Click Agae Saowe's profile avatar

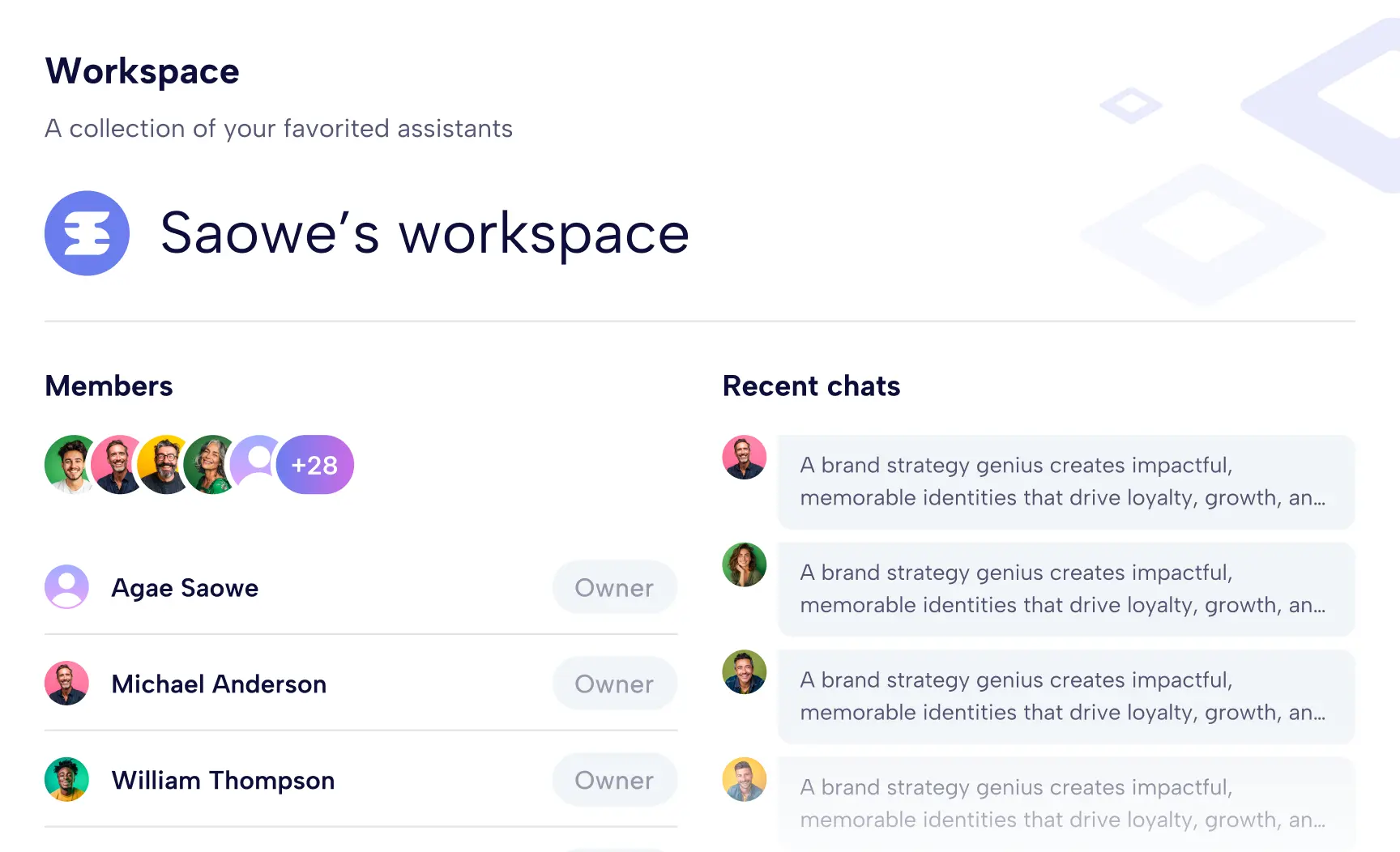(66, 587)
